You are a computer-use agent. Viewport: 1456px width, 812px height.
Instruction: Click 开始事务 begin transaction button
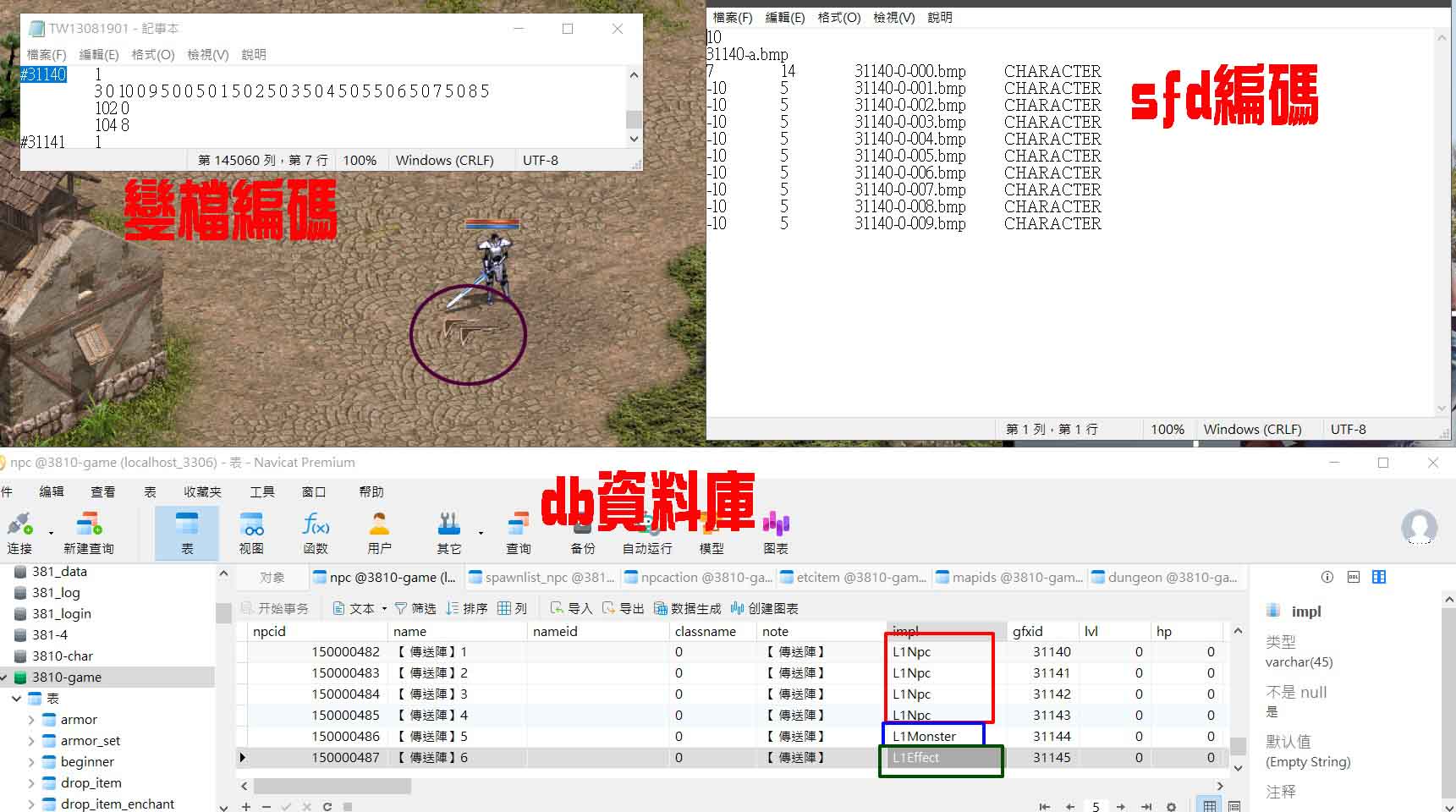[275, 608]
